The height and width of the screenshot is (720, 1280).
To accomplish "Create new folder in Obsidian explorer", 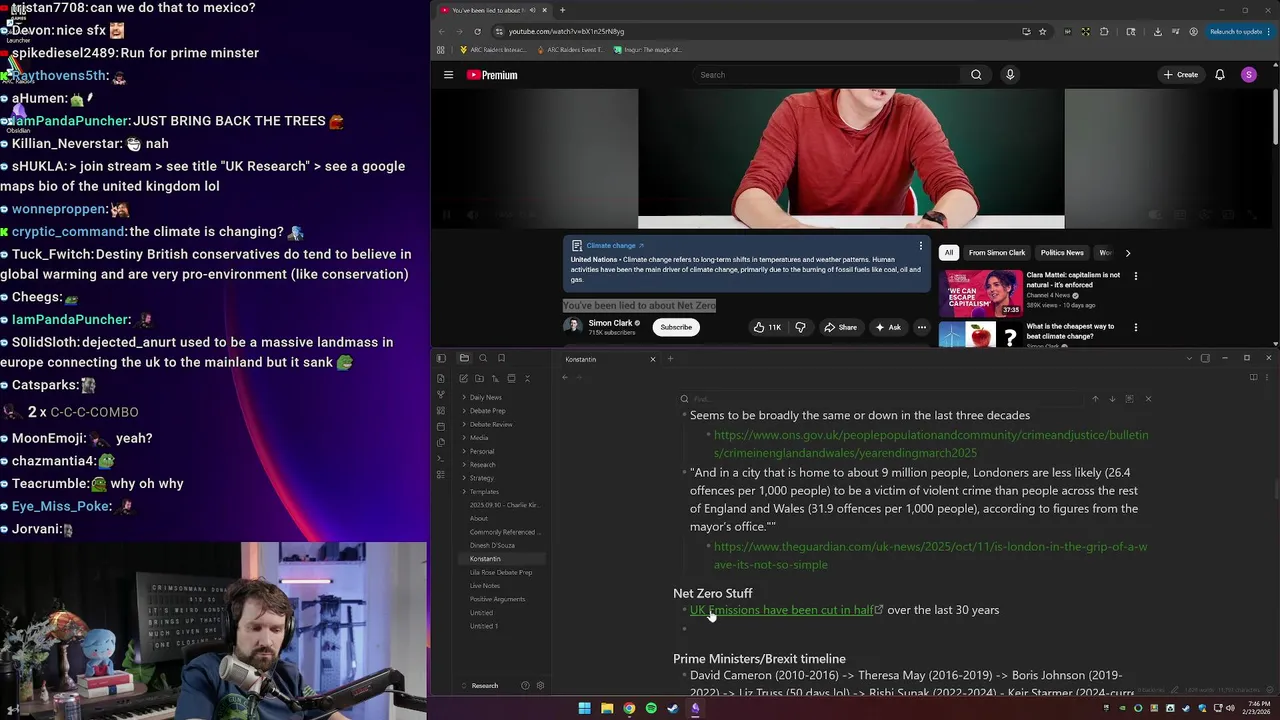I will click(479, 378).
